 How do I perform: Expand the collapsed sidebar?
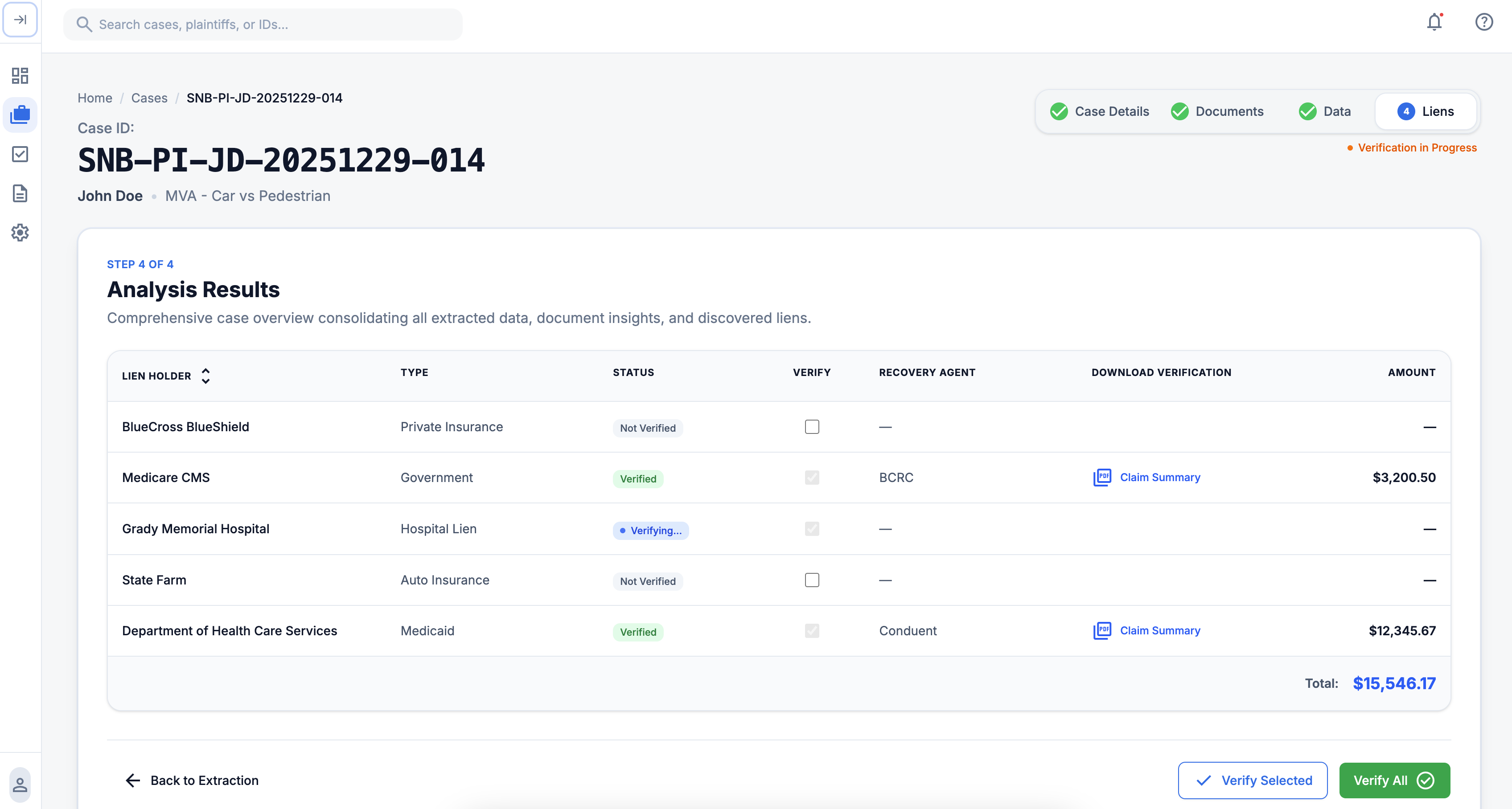pos(21,20)
